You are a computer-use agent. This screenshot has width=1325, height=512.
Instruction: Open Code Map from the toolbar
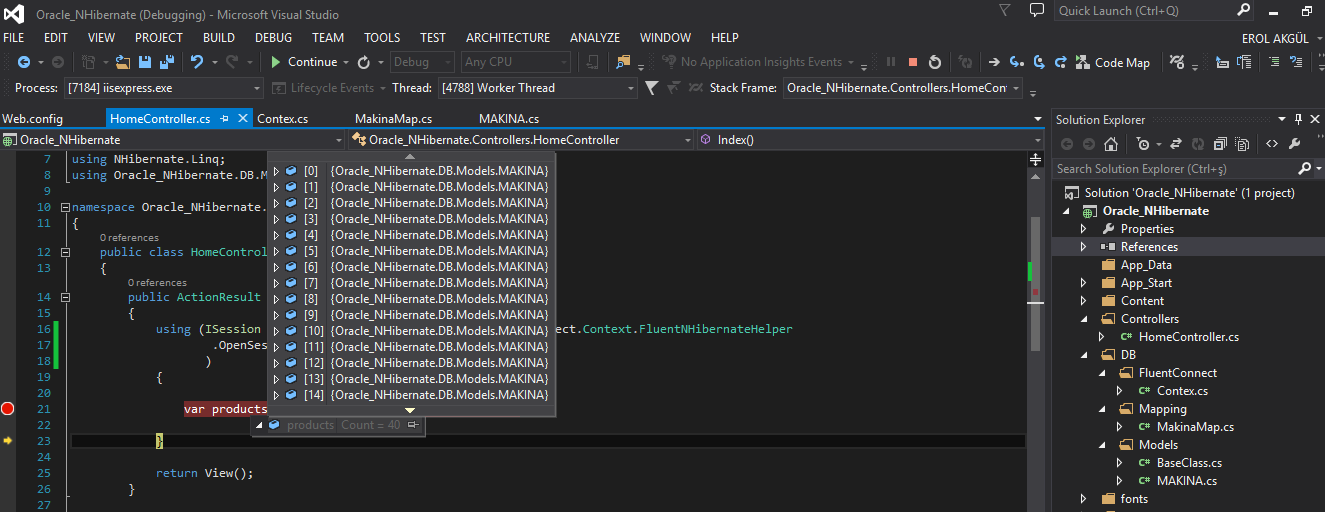(x=1112, y=62)
